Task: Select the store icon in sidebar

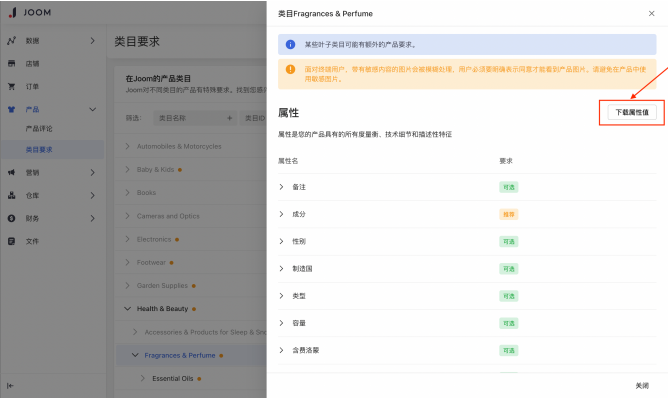Action: pos(12,64)
